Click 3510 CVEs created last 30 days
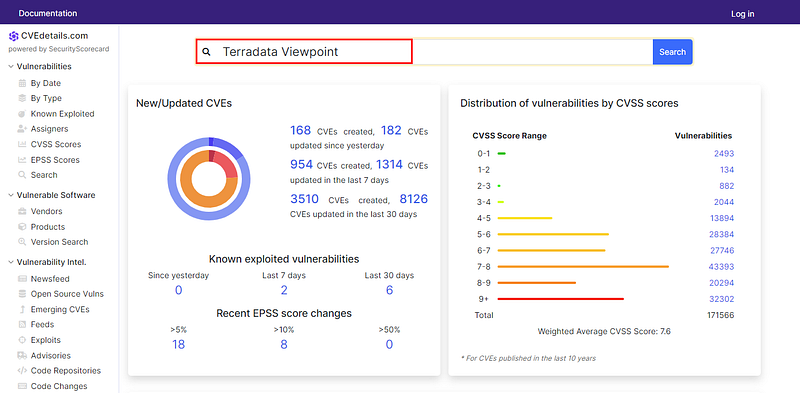800x393 pixels. 305,199
